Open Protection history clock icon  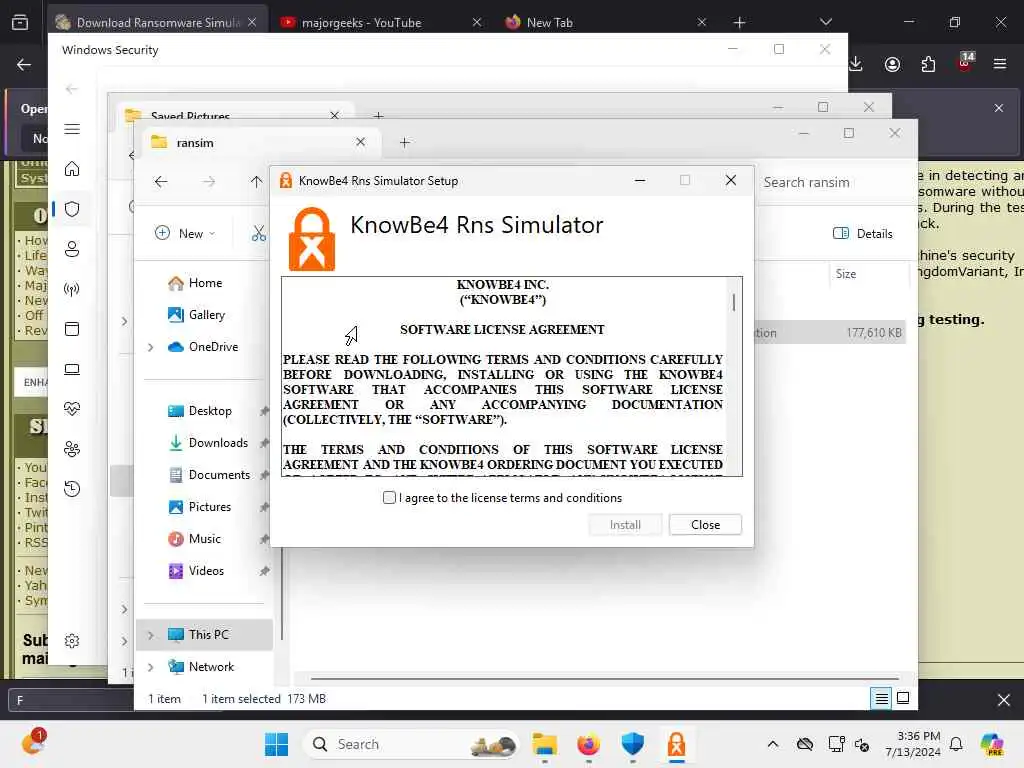pos(72,488)
